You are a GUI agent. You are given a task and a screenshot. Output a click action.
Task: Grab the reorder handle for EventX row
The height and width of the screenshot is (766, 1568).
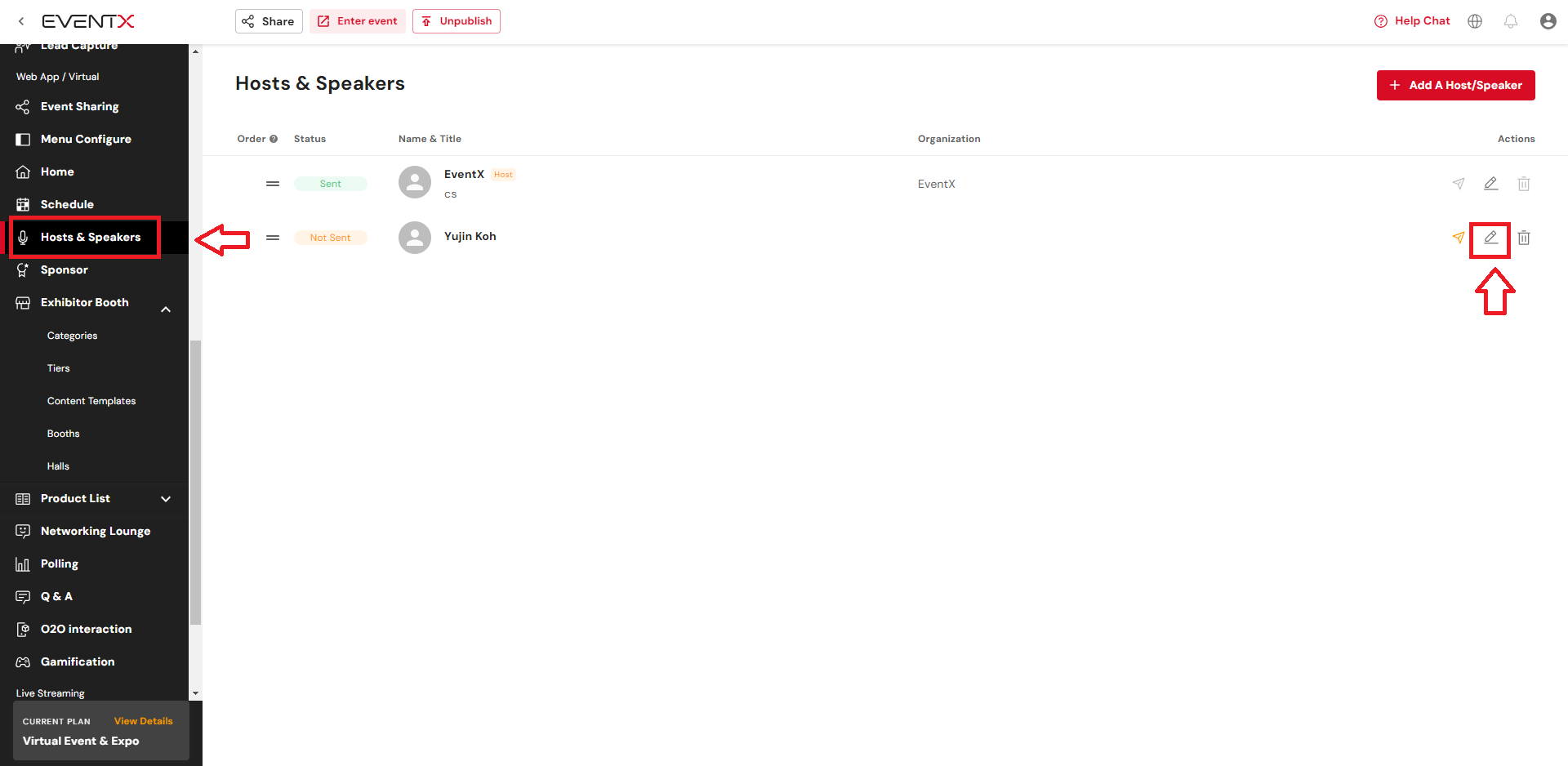click(273, 184)
